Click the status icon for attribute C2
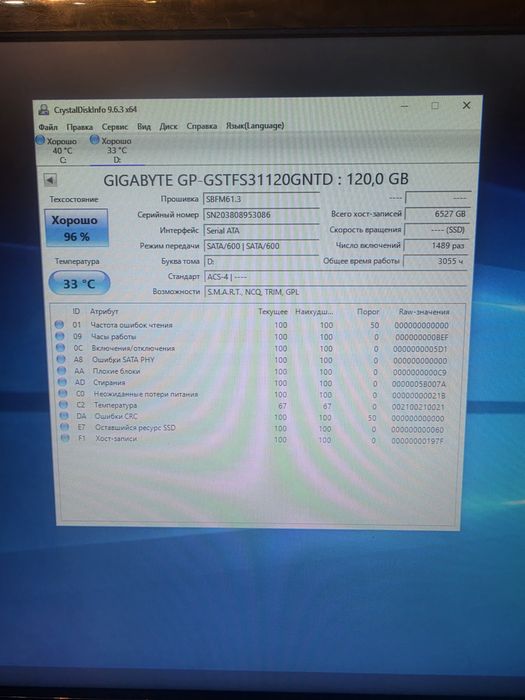The width and height of the screenshot is (525, 700). [x=64, y=405]
